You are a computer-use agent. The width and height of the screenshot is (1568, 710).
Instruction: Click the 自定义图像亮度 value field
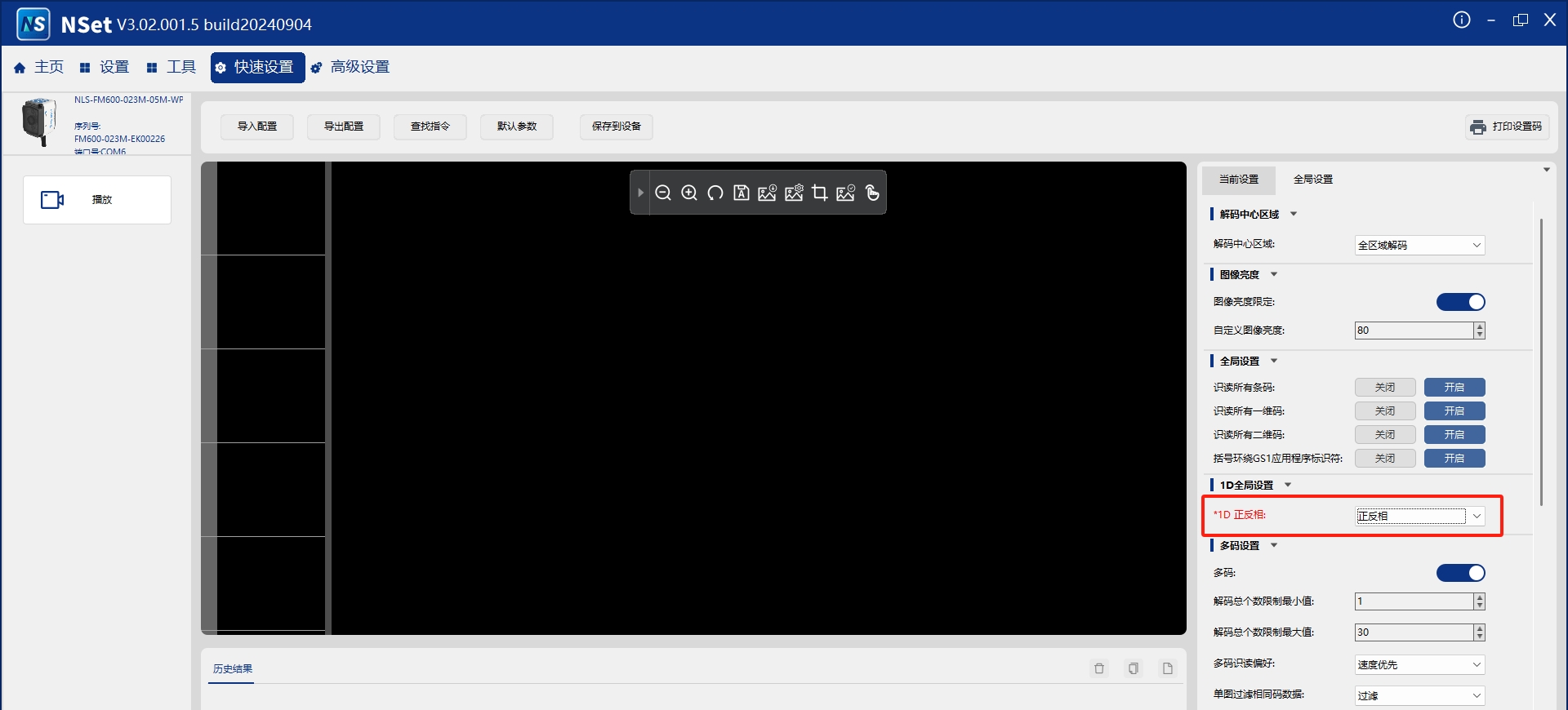pyautogui.click(x=1414, y=331)
